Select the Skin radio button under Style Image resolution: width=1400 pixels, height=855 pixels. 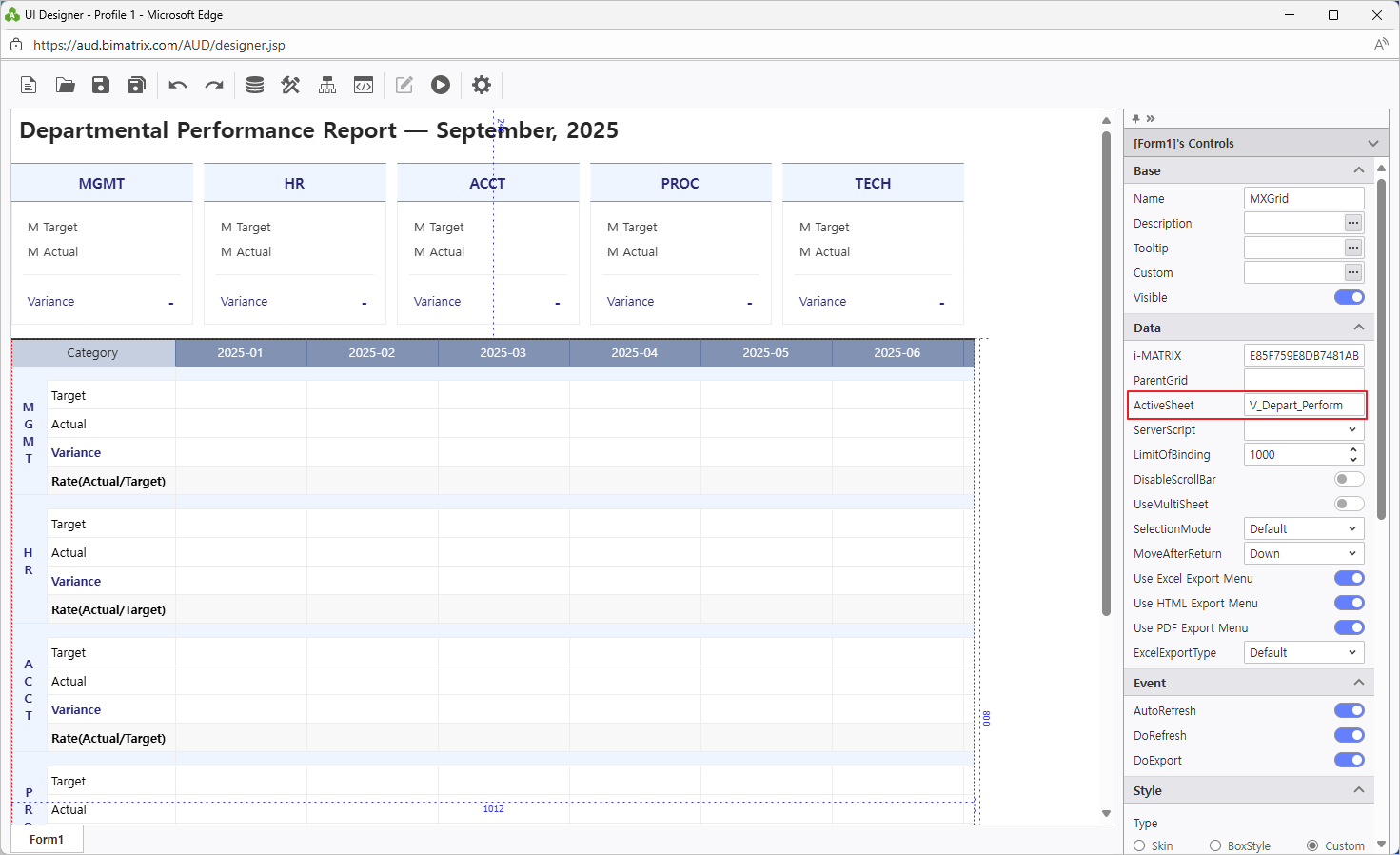(x=1138, y=845)
